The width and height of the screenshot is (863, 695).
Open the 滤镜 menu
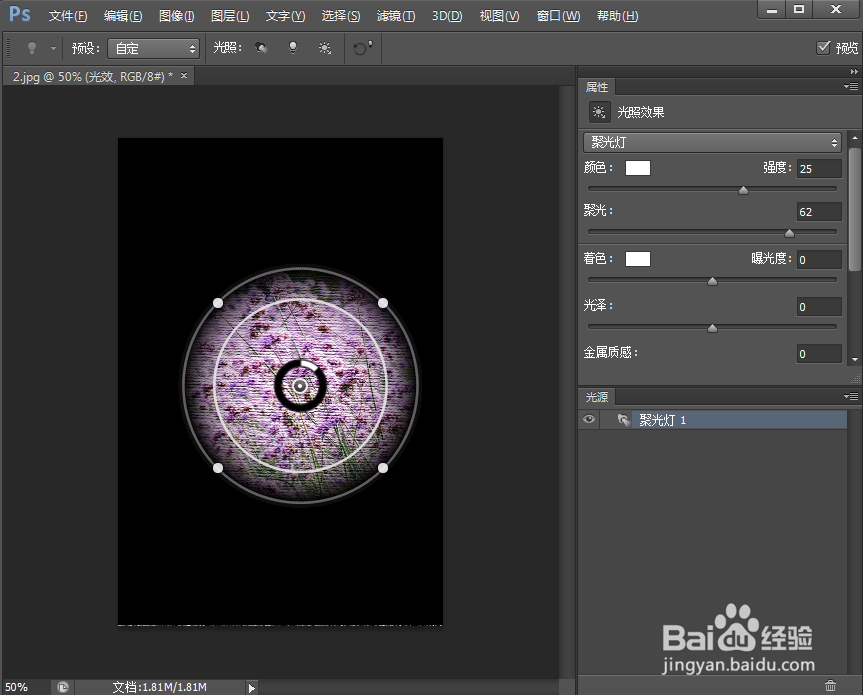click(x=396, y=16)
